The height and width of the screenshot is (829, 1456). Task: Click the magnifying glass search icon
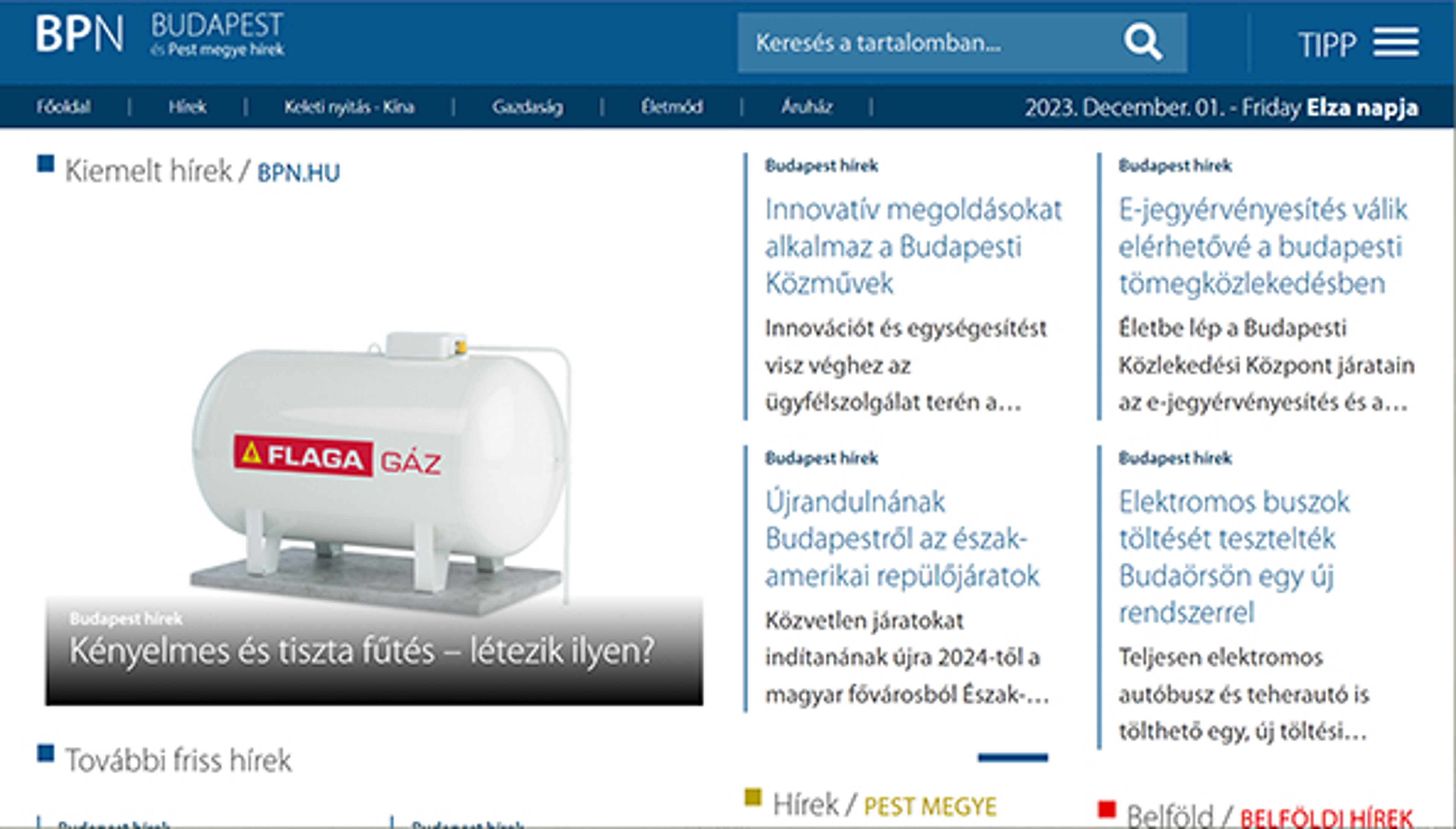coord(1142,42)
